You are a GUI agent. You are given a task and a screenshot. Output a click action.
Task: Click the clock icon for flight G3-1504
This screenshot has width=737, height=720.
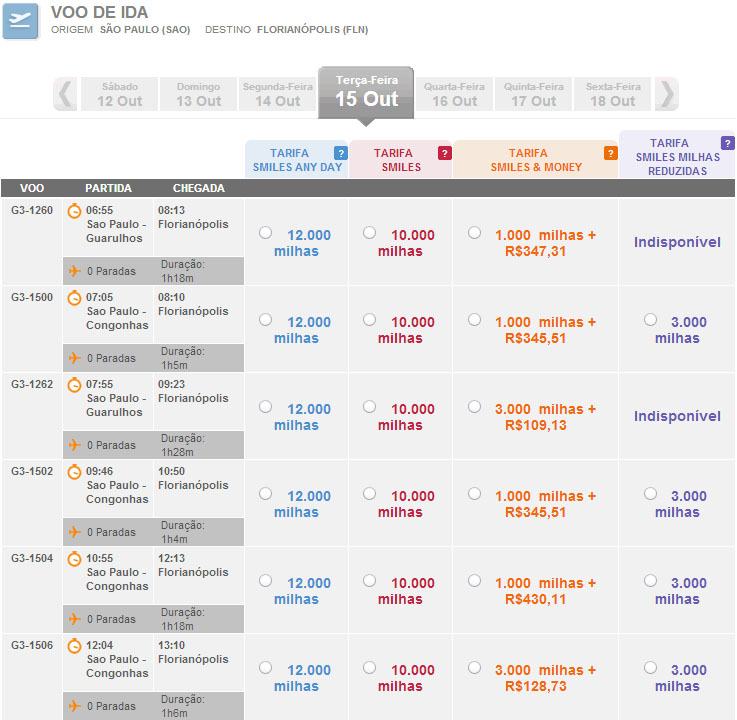point(74,559)
